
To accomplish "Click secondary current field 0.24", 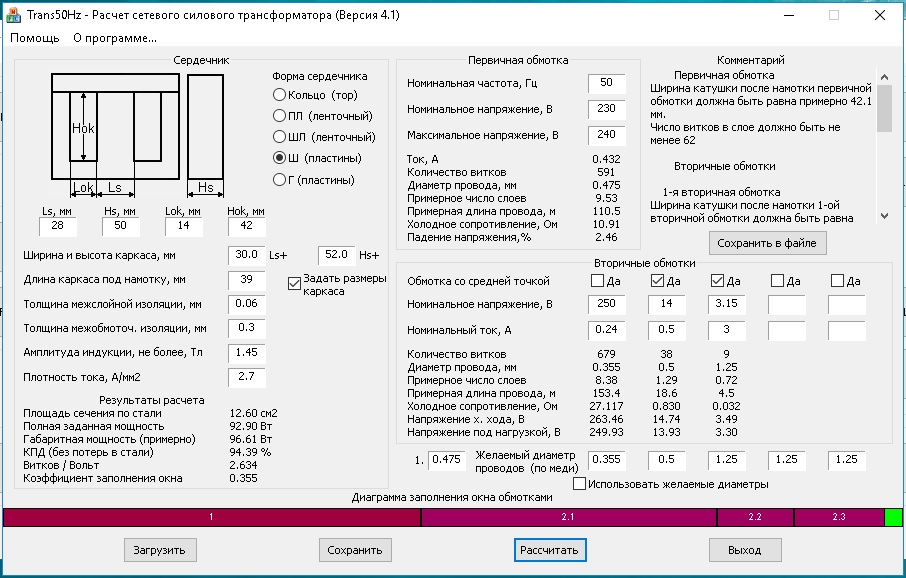I will (x=607, y=330).
